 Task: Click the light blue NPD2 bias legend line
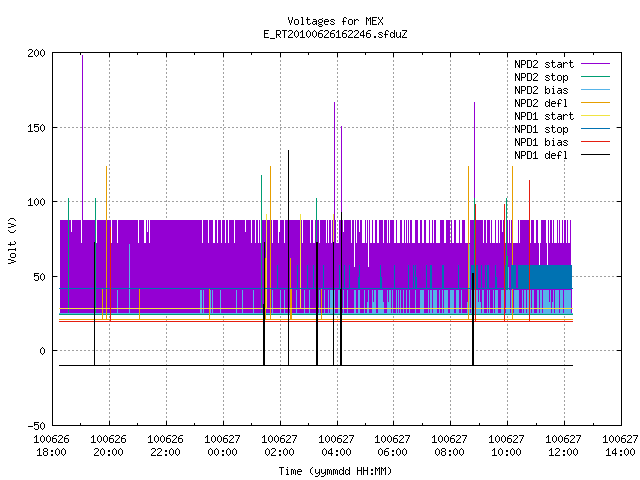595,90
